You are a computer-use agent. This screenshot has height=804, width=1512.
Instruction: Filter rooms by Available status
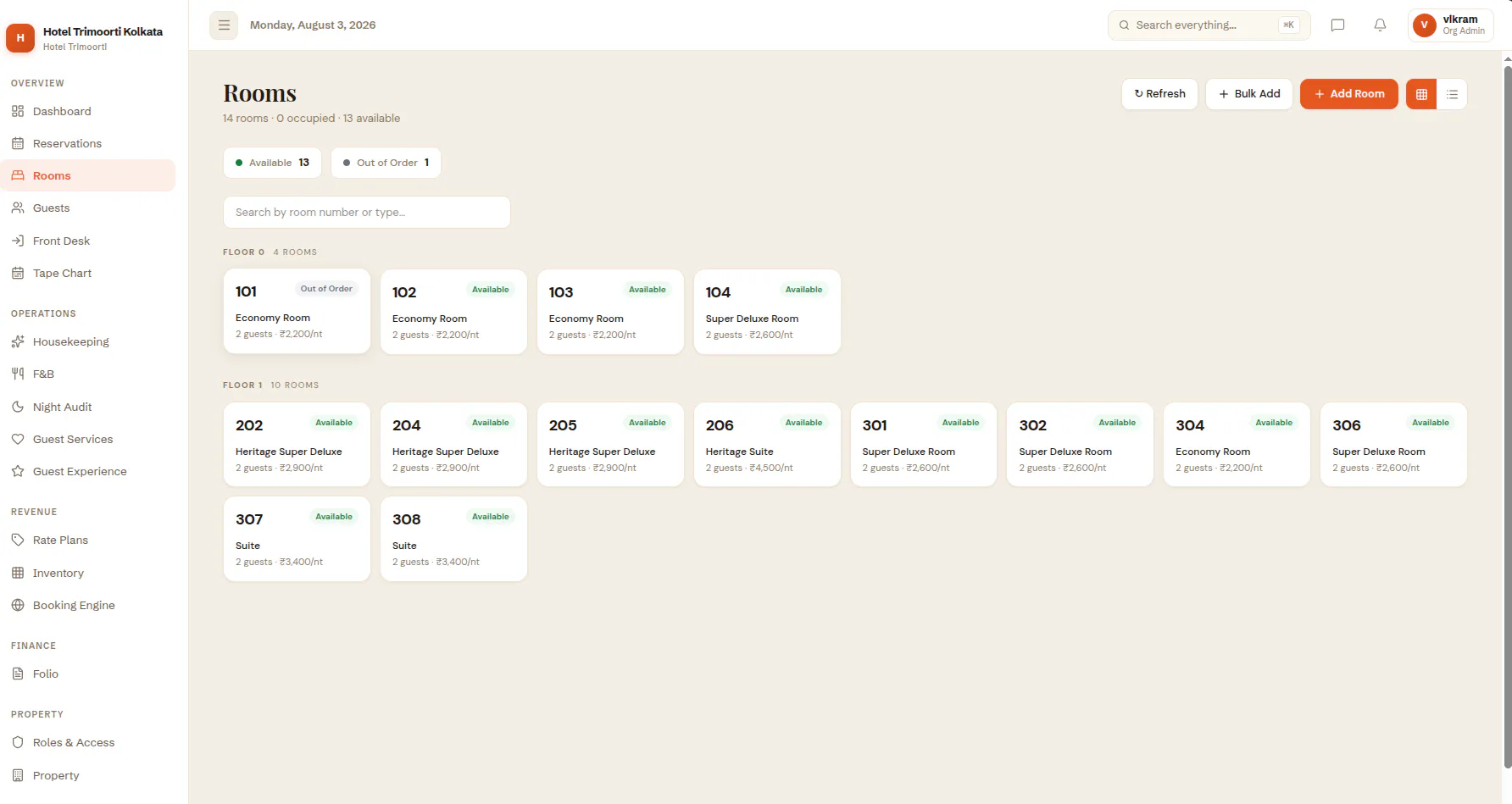(272, 163)
